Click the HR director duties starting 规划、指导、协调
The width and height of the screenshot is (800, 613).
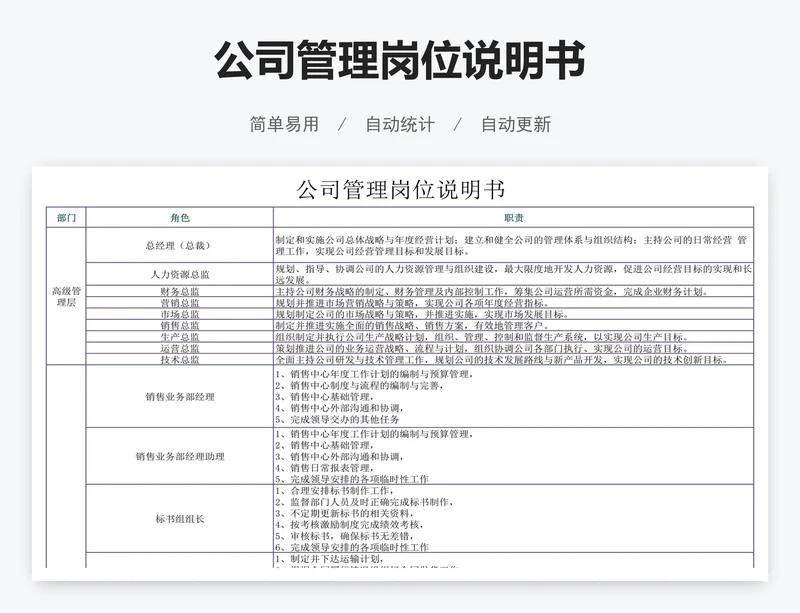click(x=514, y=274)
